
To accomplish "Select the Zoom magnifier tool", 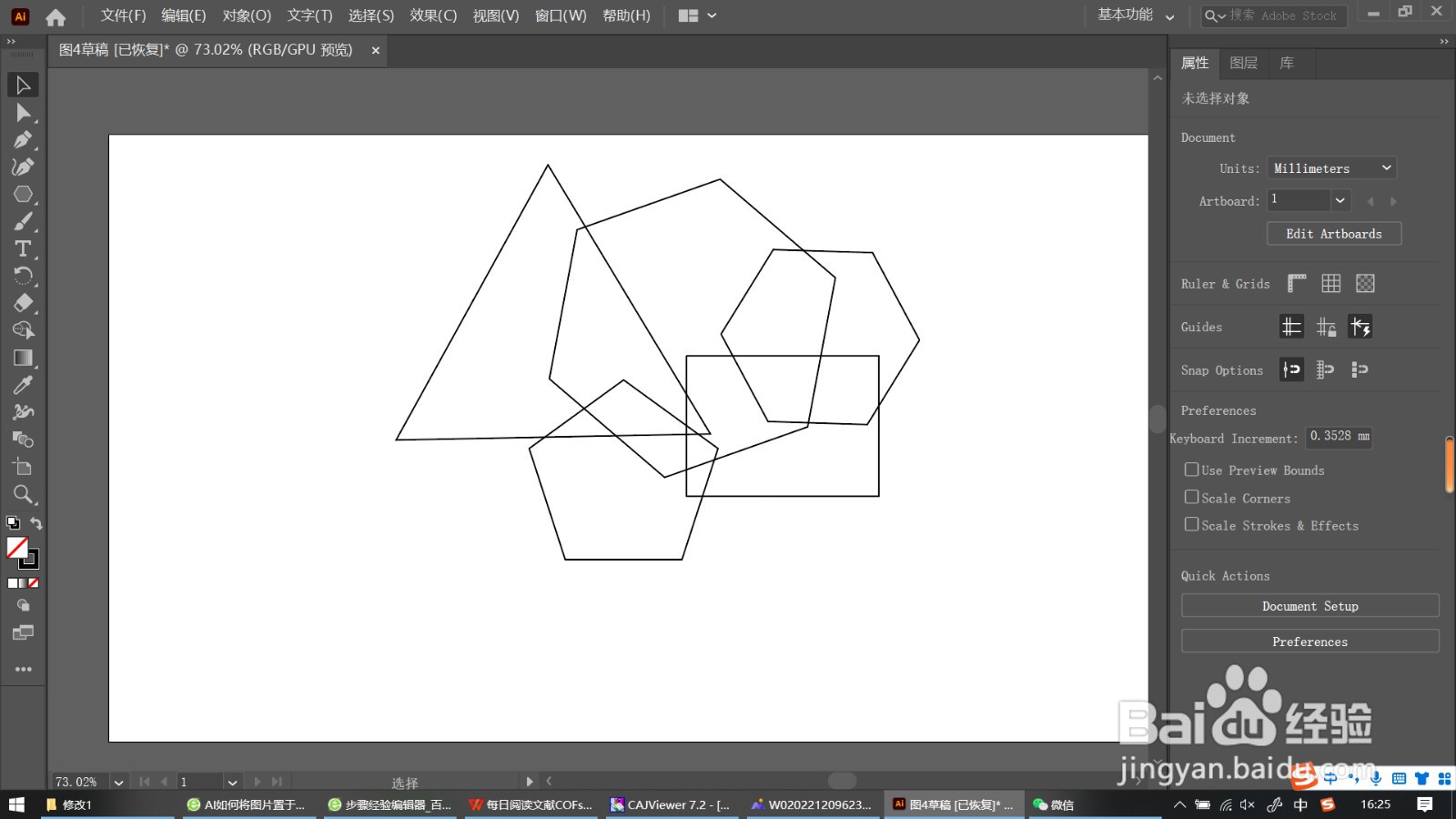I will pyautogui.click(x=23, y=494).
